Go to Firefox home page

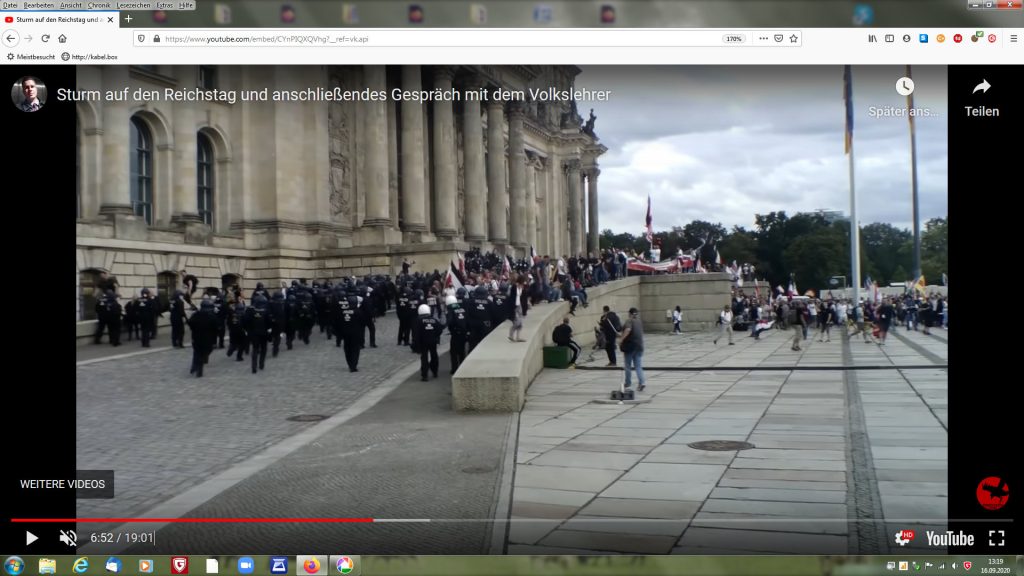coord(62,38)
